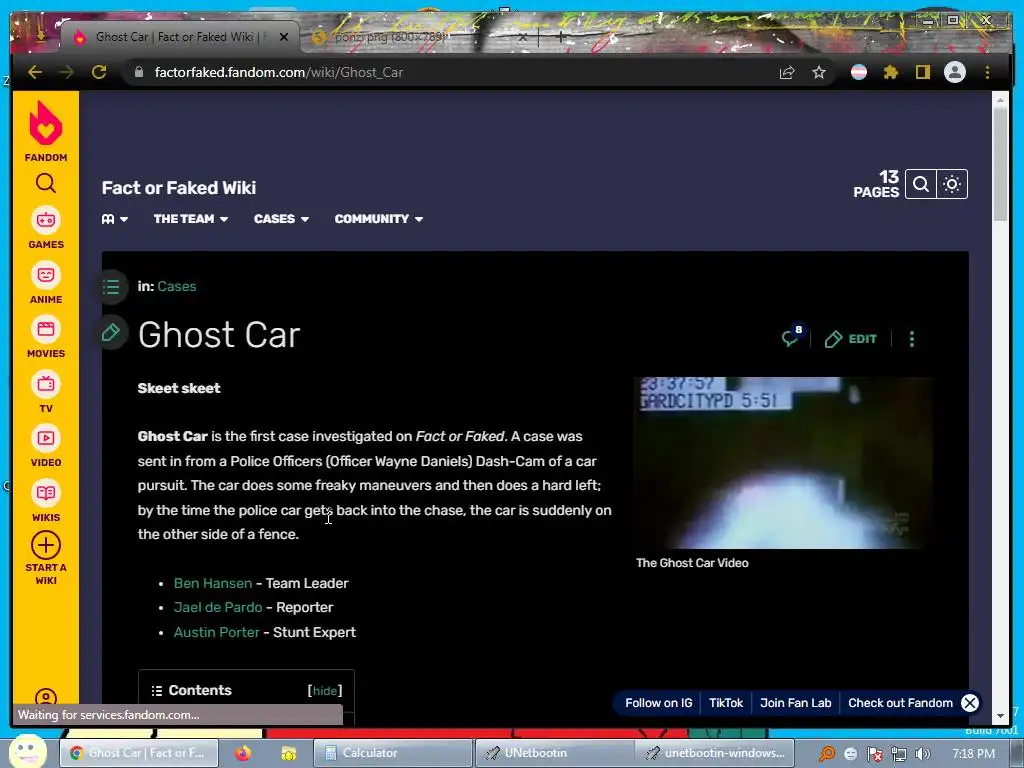Expand the Explore book icon dropdown
The width and height of the screenshot is (1024, 768).
click(x=115, y=219)
